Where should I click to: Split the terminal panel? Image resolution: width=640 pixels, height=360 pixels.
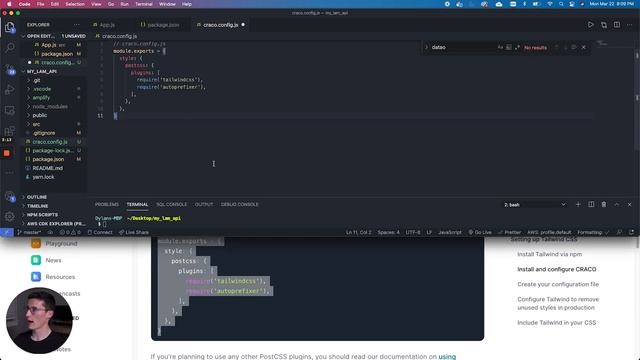(x=591, y=204)
